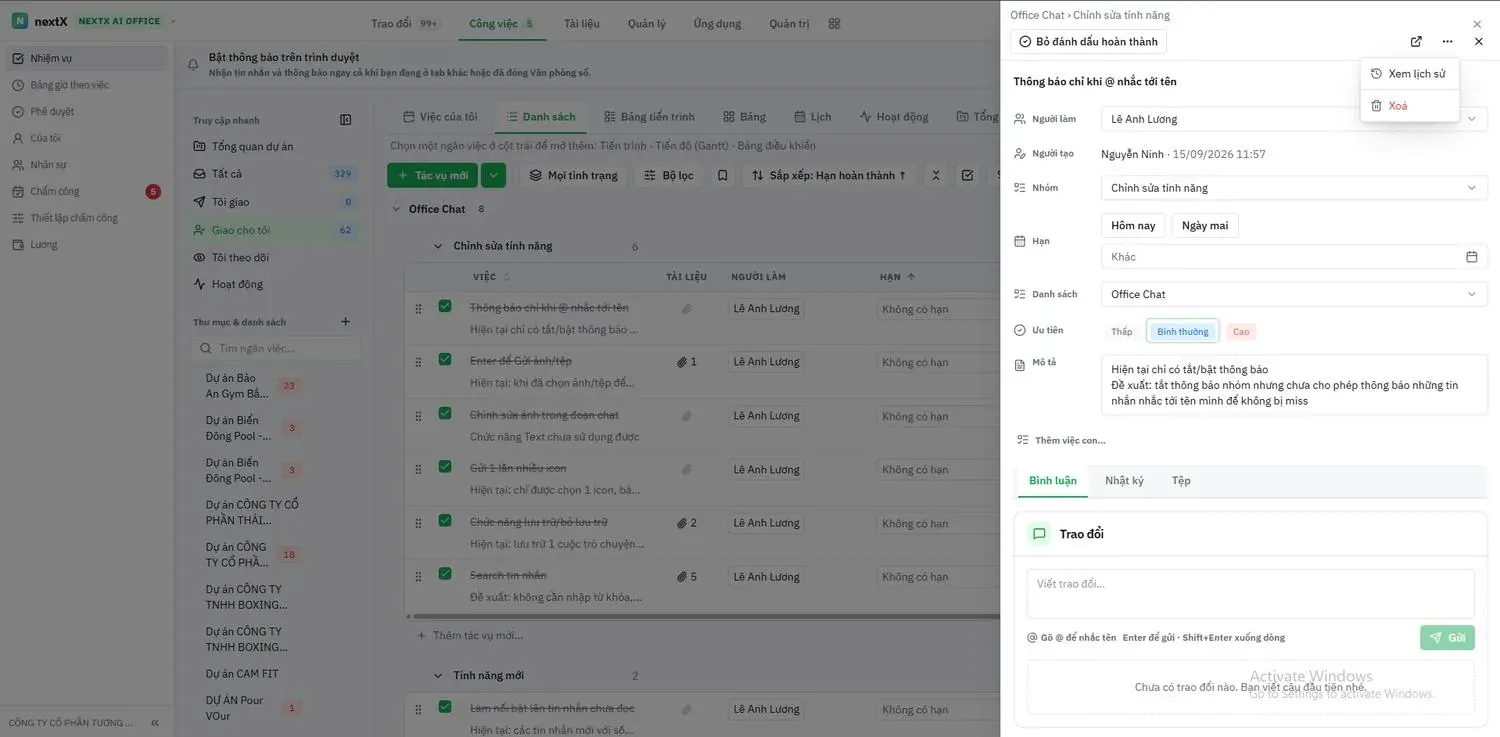Click the drag handle of 'Gửi 1 lần nhiều icon'
The image size is (1500, 737).
click(419, 470)
